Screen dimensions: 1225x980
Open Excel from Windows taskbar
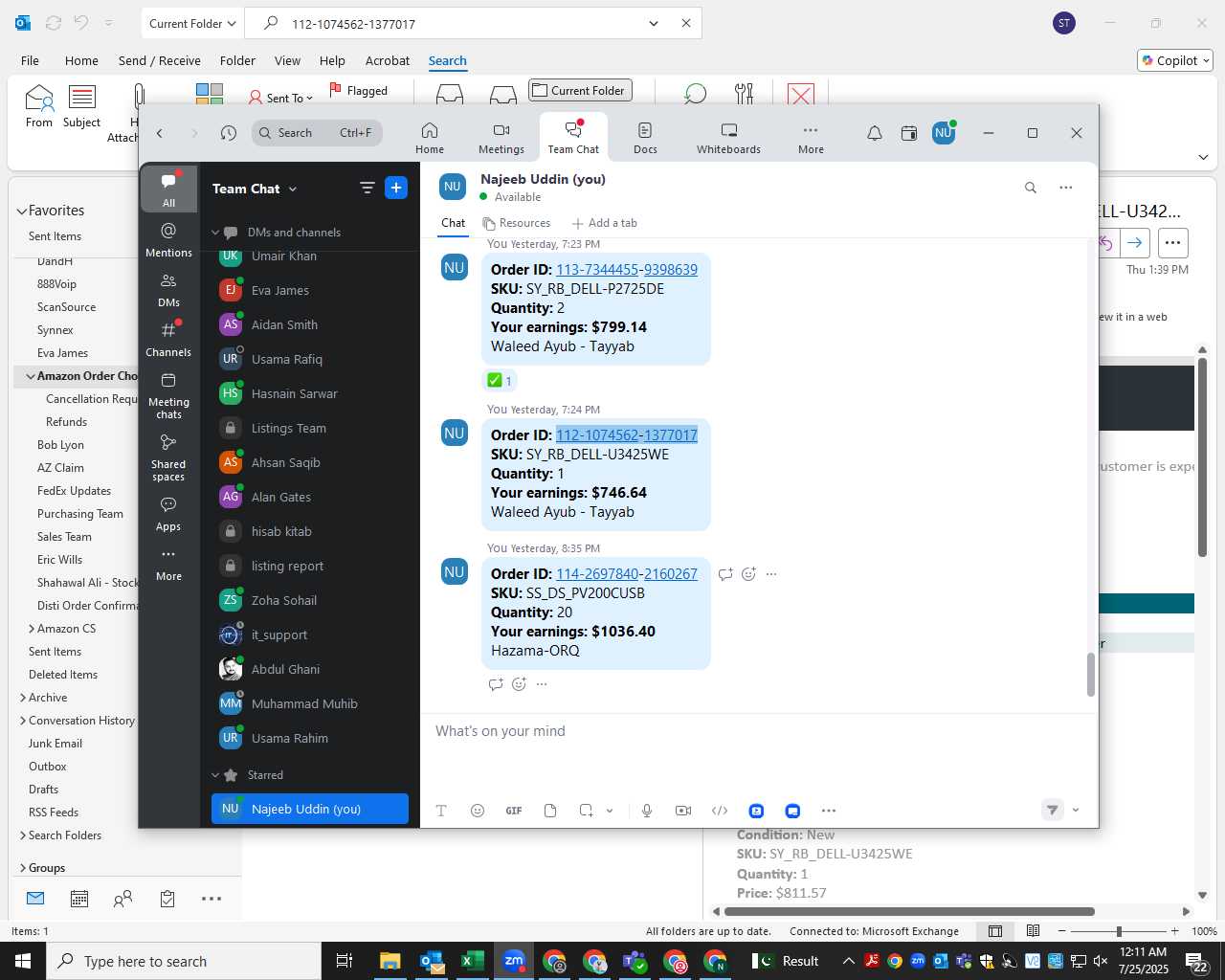[473, 961]
